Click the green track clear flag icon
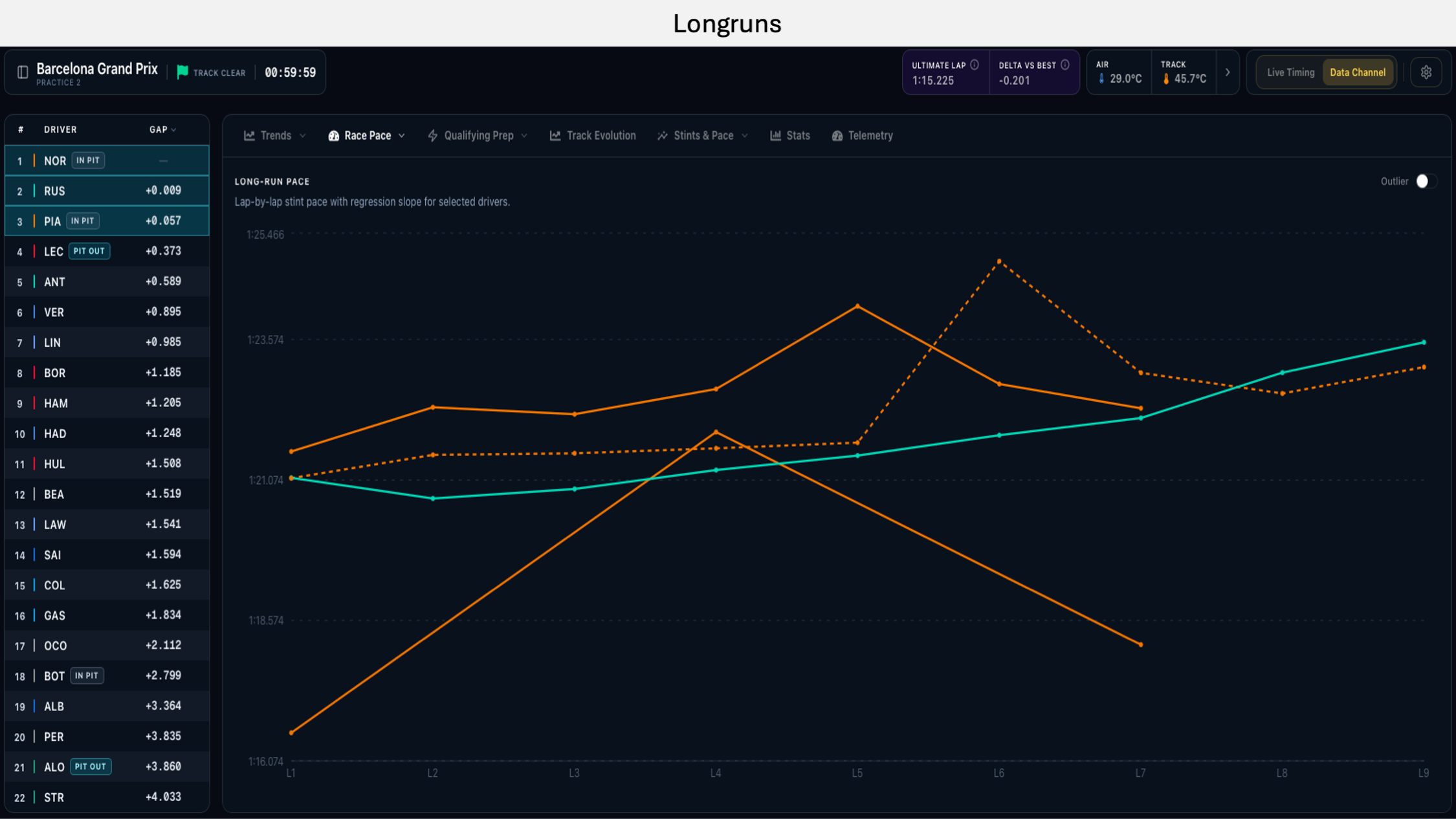The width and height of the screenshot is (1456, 819). (182, 72)
